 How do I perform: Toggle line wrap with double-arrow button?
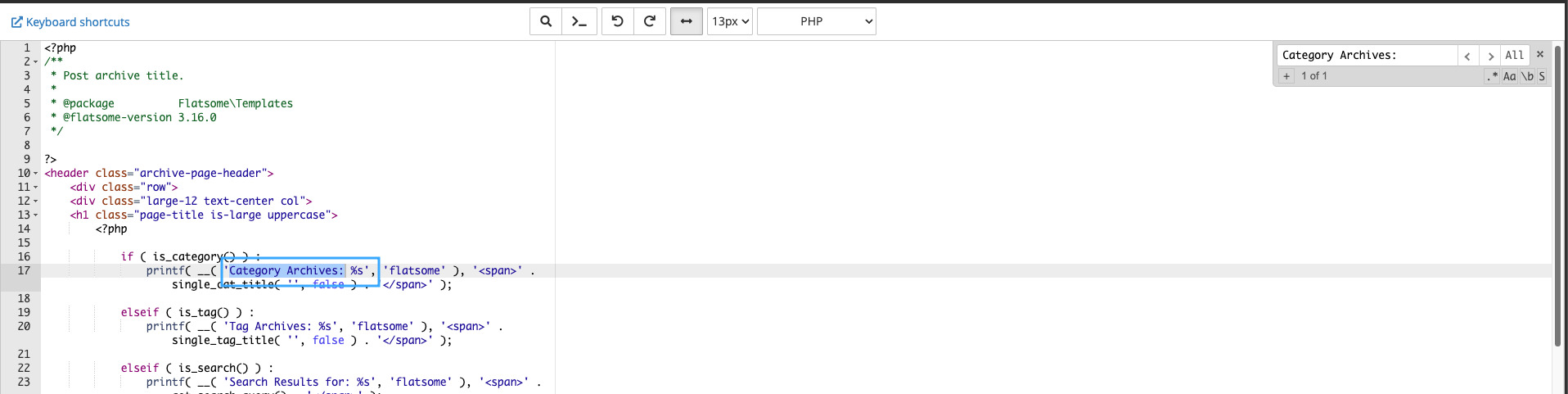click(x=687, y=21)
